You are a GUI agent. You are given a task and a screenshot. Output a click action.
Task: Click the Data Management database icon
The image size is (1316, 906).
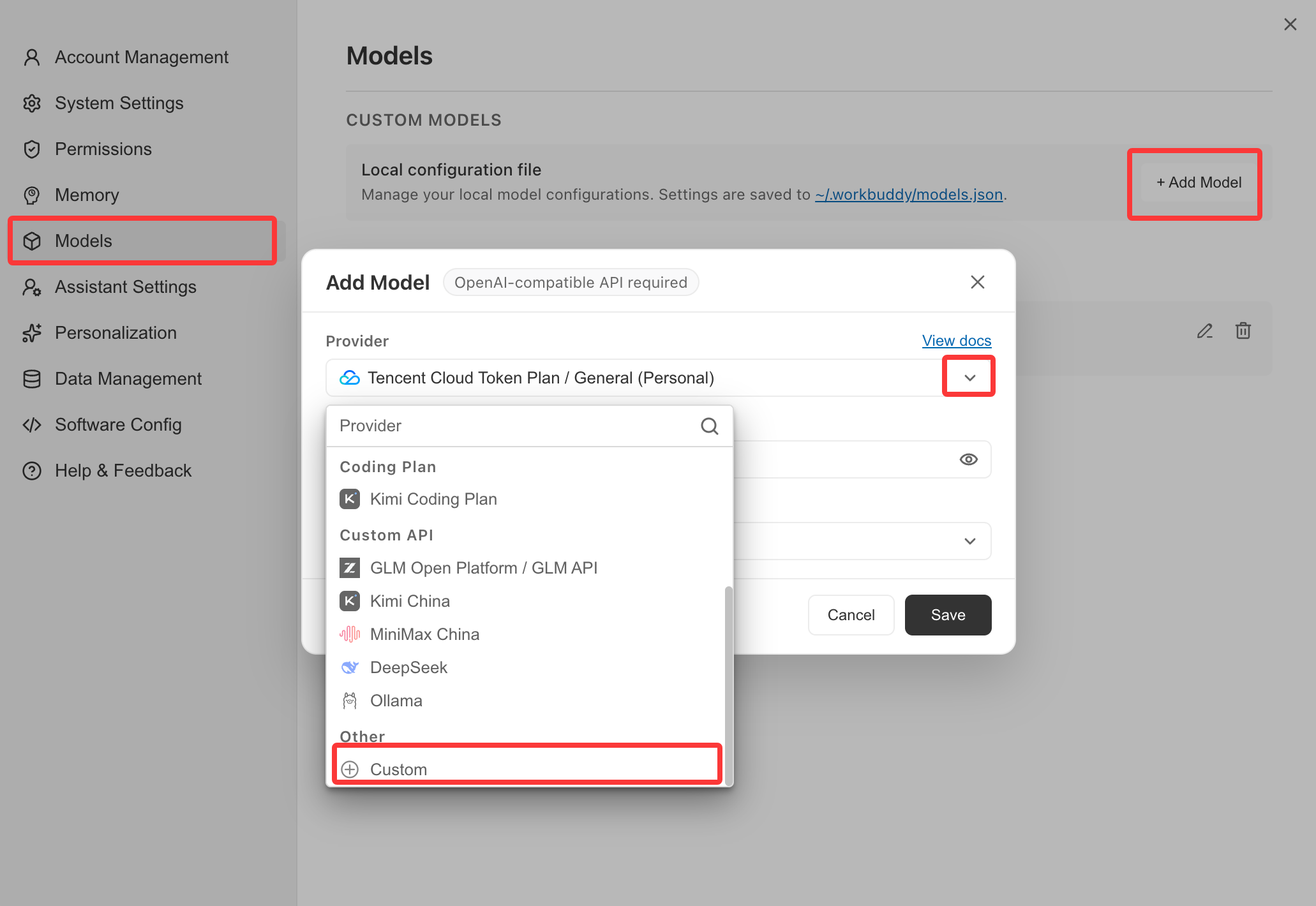[32, 379]
